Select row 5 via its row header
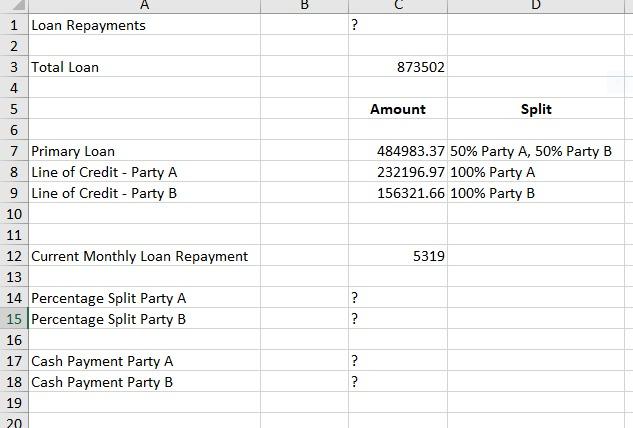The height and width of the screenshot is (428, 633). (14, 109)
